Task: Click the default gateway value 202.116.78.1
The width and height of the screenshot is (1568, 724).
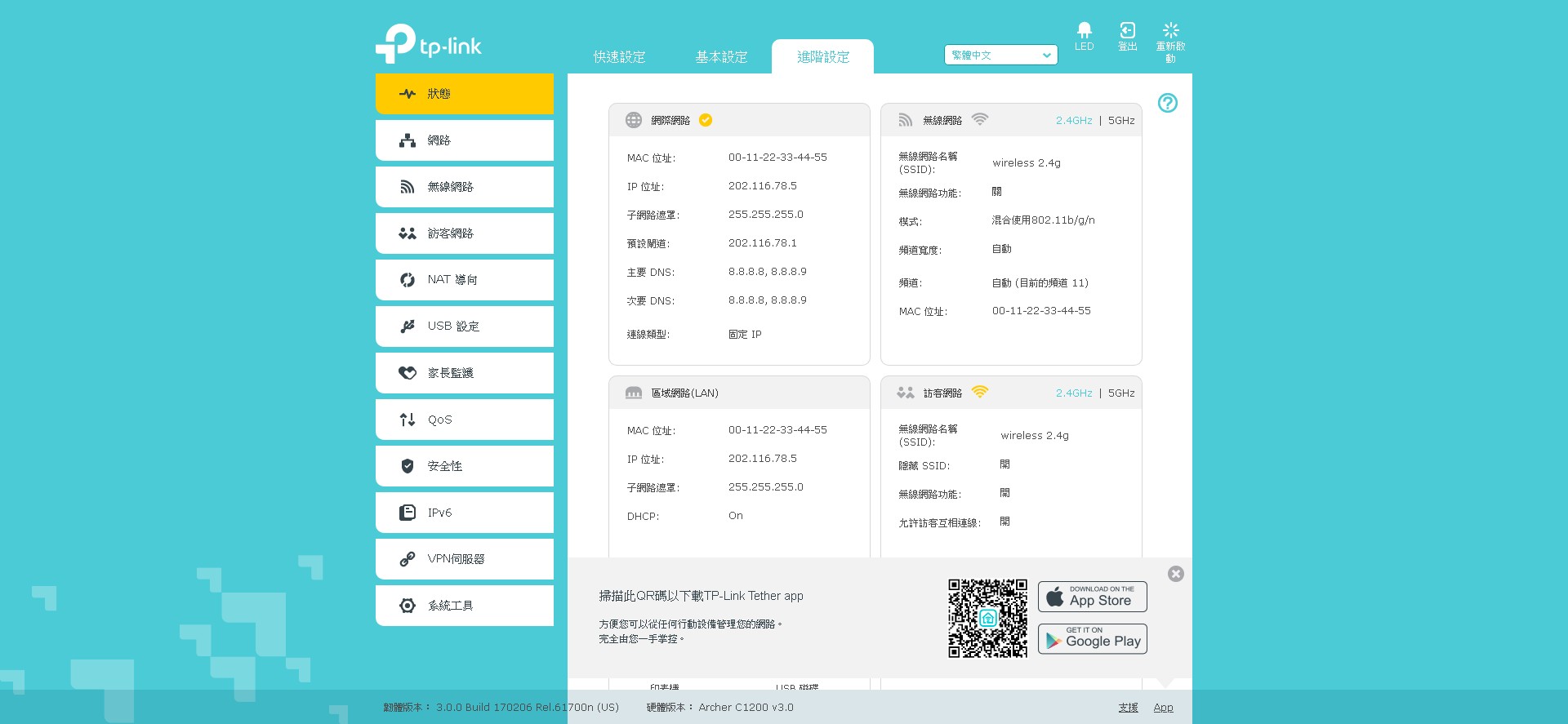Action: point(763,243)
